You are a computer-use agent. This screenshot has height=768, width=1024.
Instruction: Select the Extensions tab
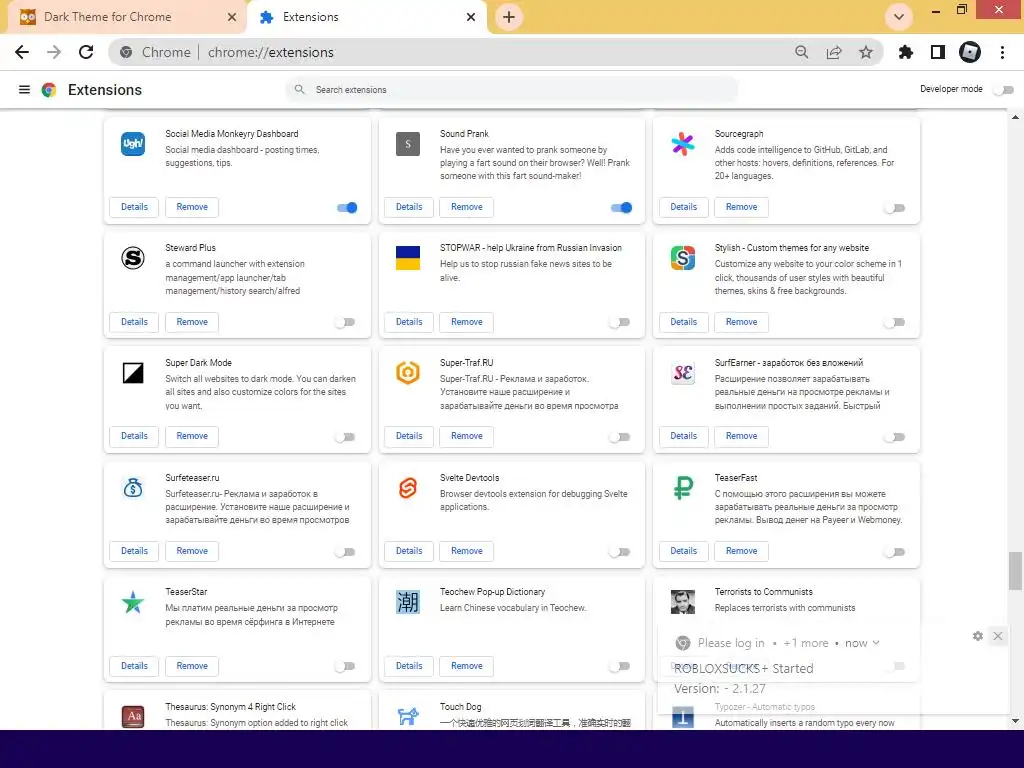tap(367, 17)
